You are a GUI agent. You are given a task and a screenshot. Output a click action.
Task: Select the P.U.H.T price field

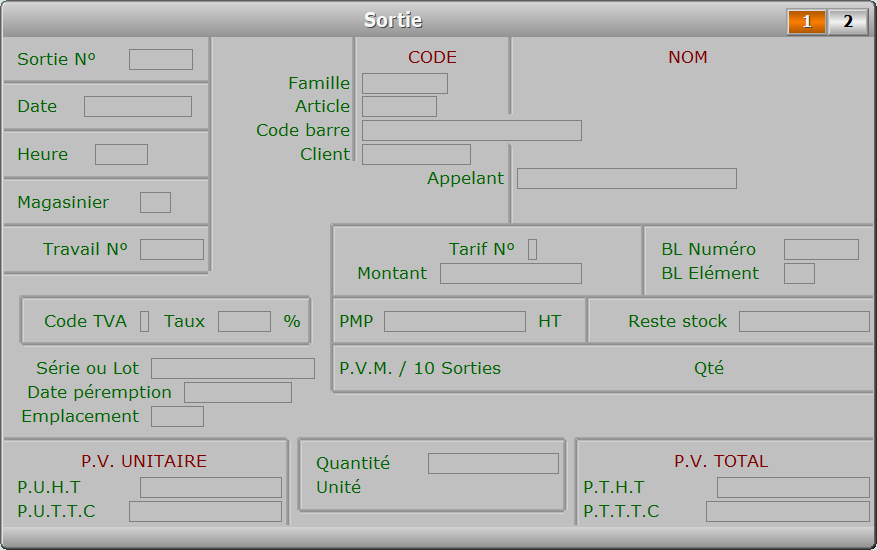210,487
